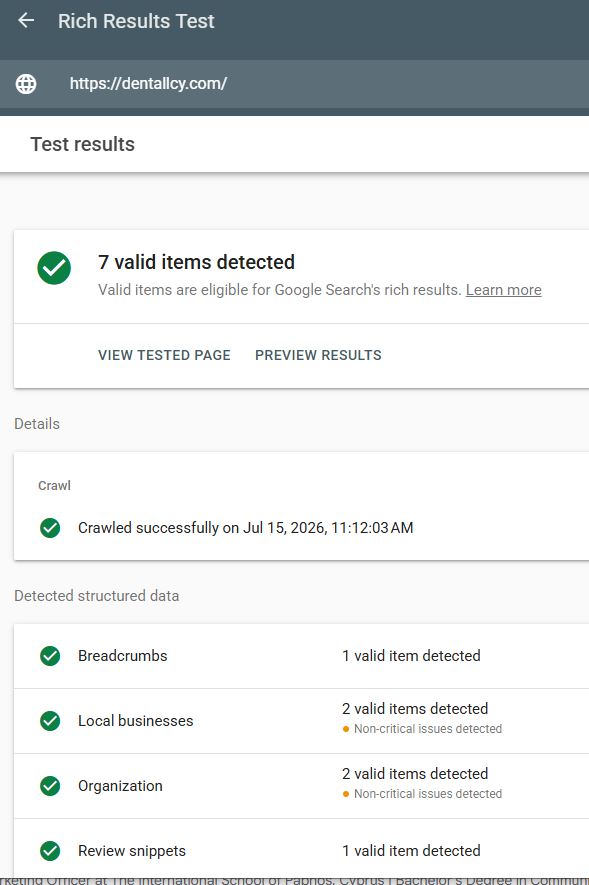This screenshot has height=885, width=589.
Task: Click the globe icon next to the URL
Action: point(26,84)
